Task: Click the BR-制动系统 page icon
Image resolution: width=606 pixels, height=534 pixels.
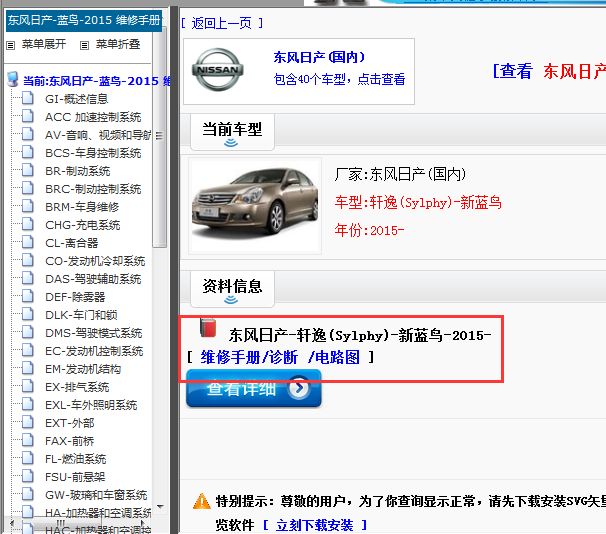Action: pyautogui.click(x=27, y=170)
